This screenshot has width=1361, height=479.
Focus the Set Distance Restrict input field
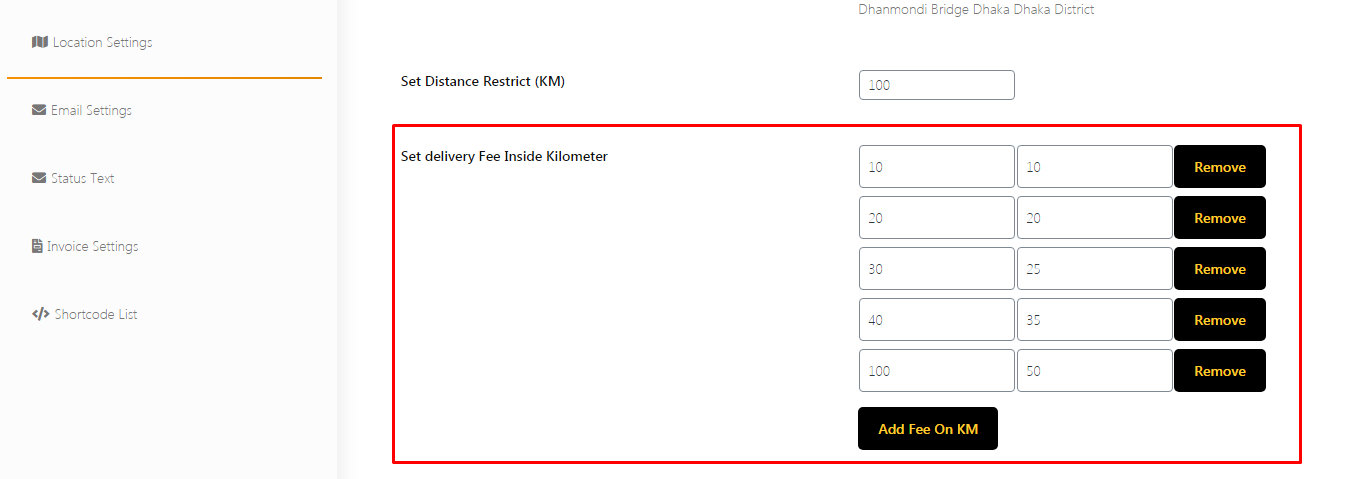[x=936, y=85]
